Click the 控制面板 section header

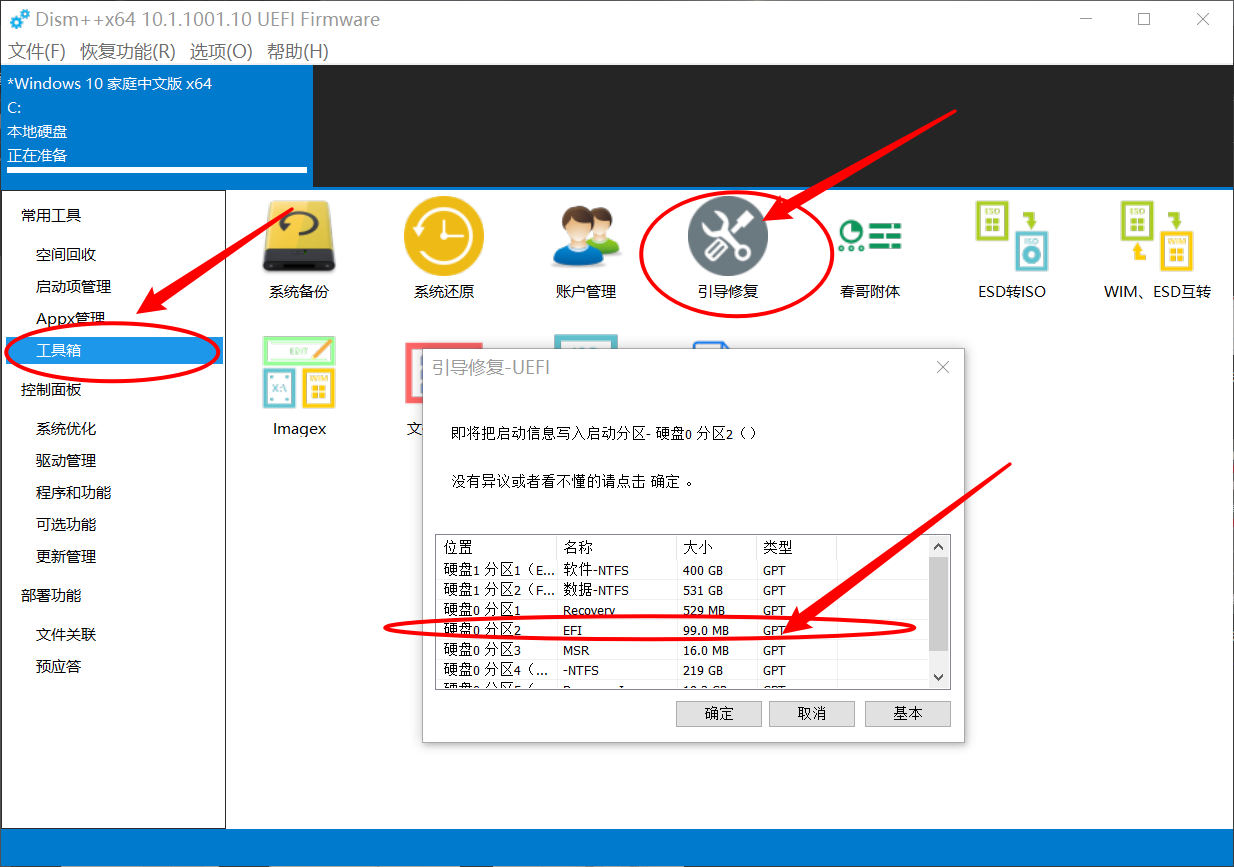(x=51, y=390)
